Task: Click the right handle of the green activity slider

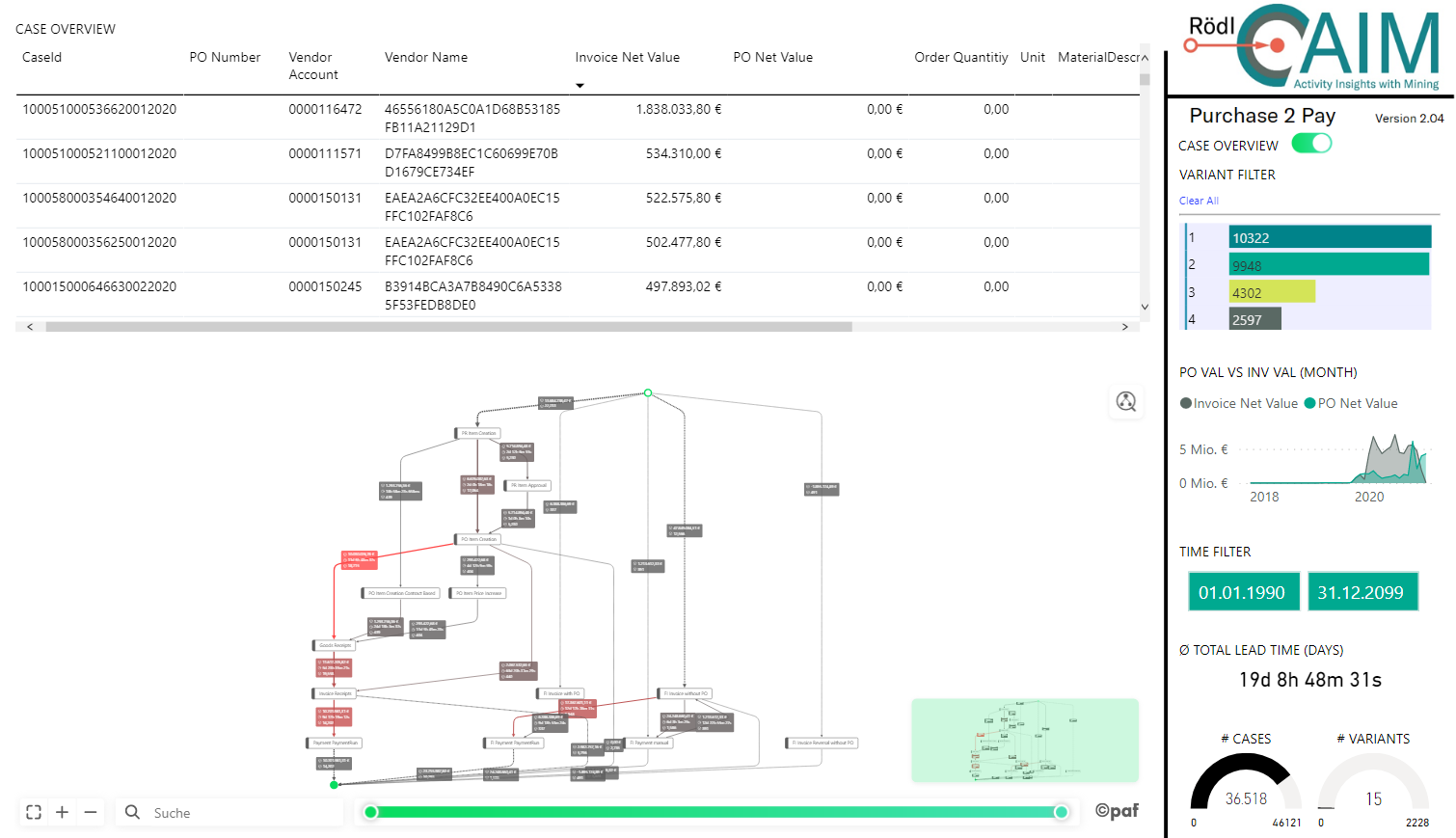Action: (1061, 812)
